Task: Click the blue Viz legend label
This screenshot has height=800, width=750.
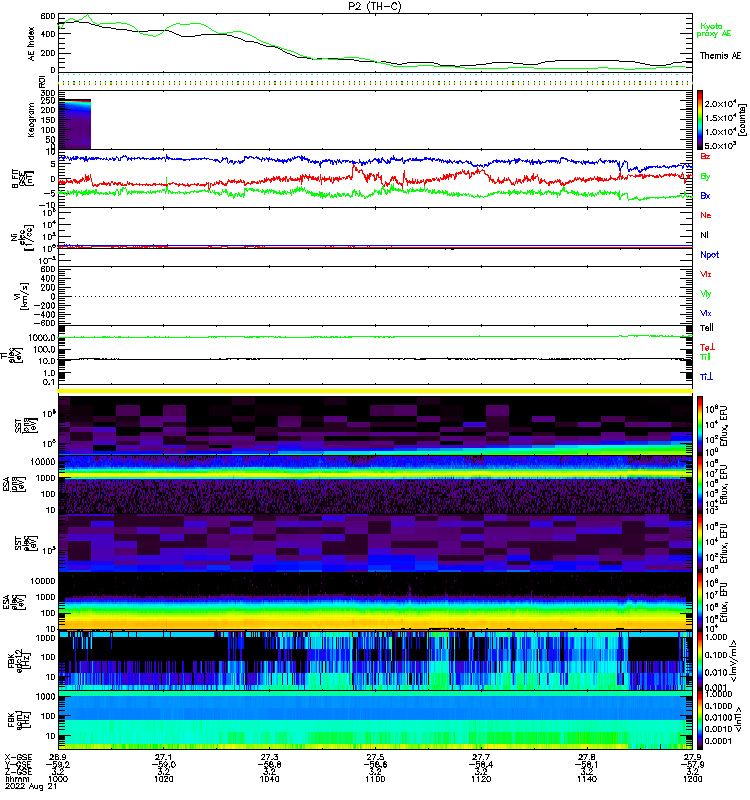Action: click(705, 313)
